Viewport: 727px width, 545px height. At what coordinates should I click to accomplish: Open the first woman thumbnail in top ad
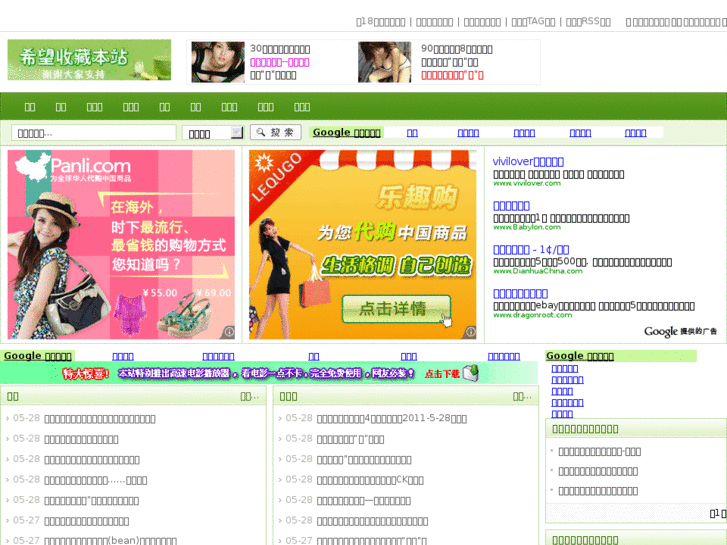pos(218,62)
